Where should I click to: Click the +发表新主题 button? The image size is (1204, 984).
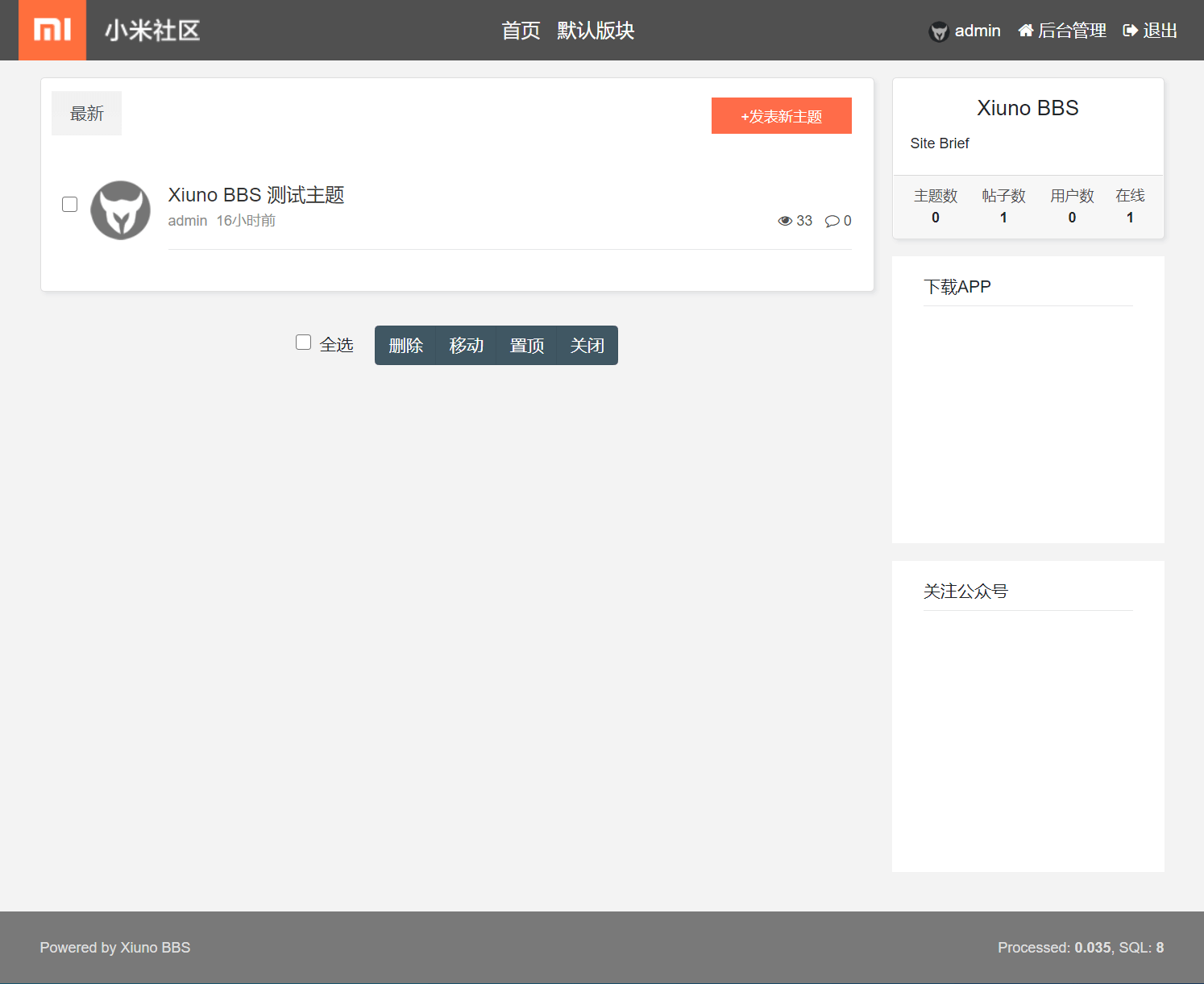pos(782,116)
